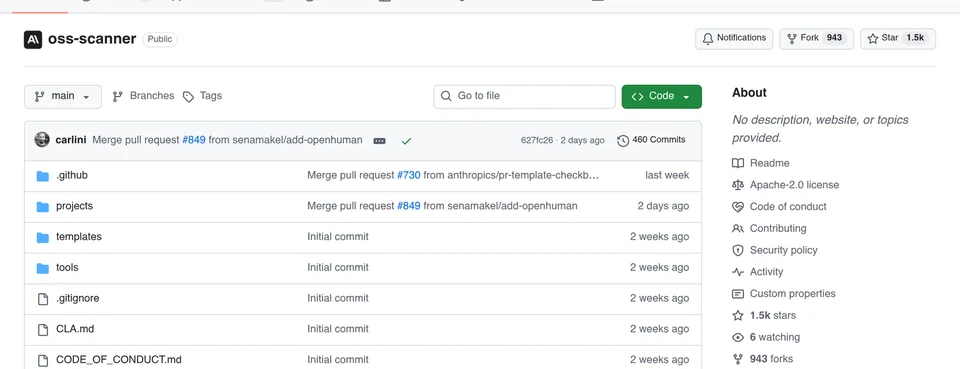Click the CLA.md file icon

(43, 329)
